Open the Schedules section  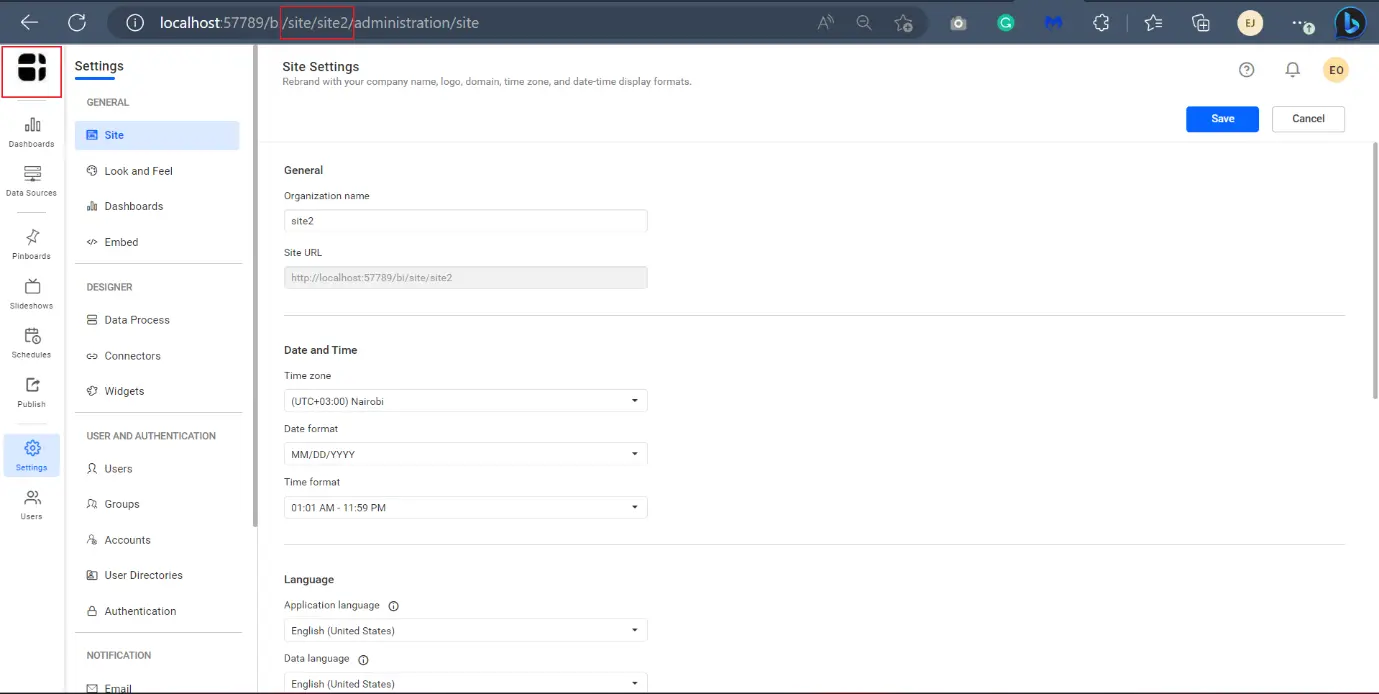pyautogui.click(x=31, y=340)
